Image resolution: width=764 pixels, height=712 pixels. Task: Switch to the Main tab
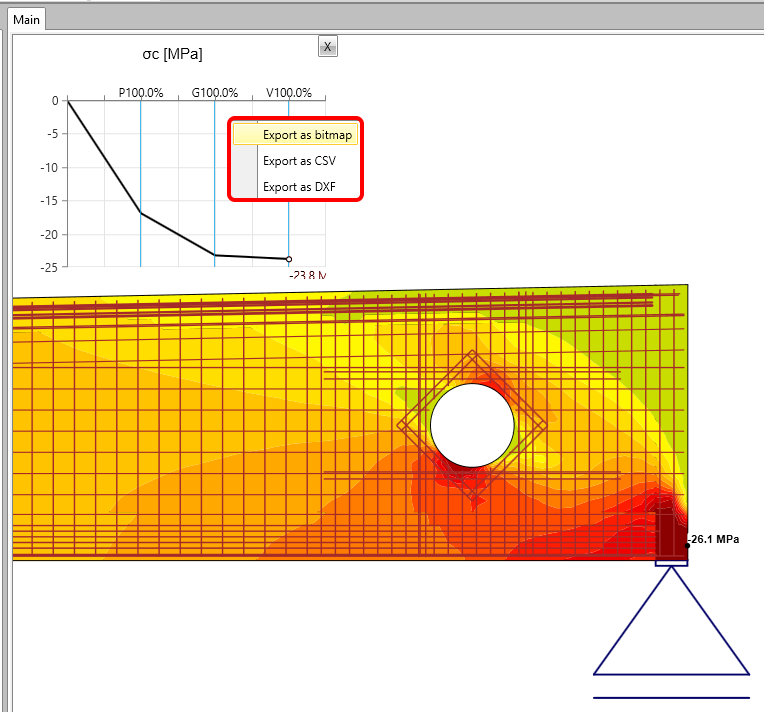coord(26,19)
